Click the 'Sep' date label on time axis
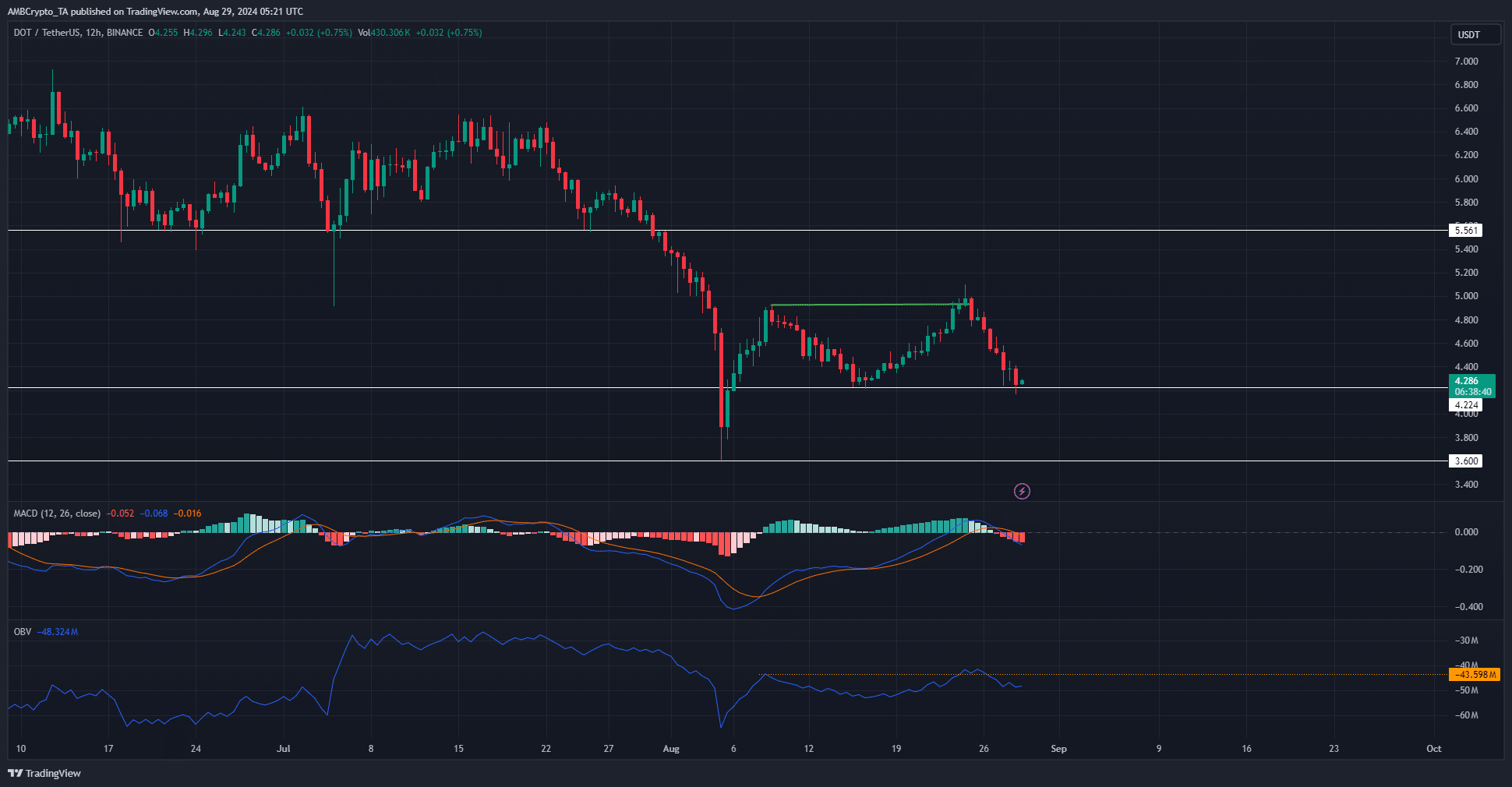The width and height of the screenshot is (1512, 787). [1058, 749]
